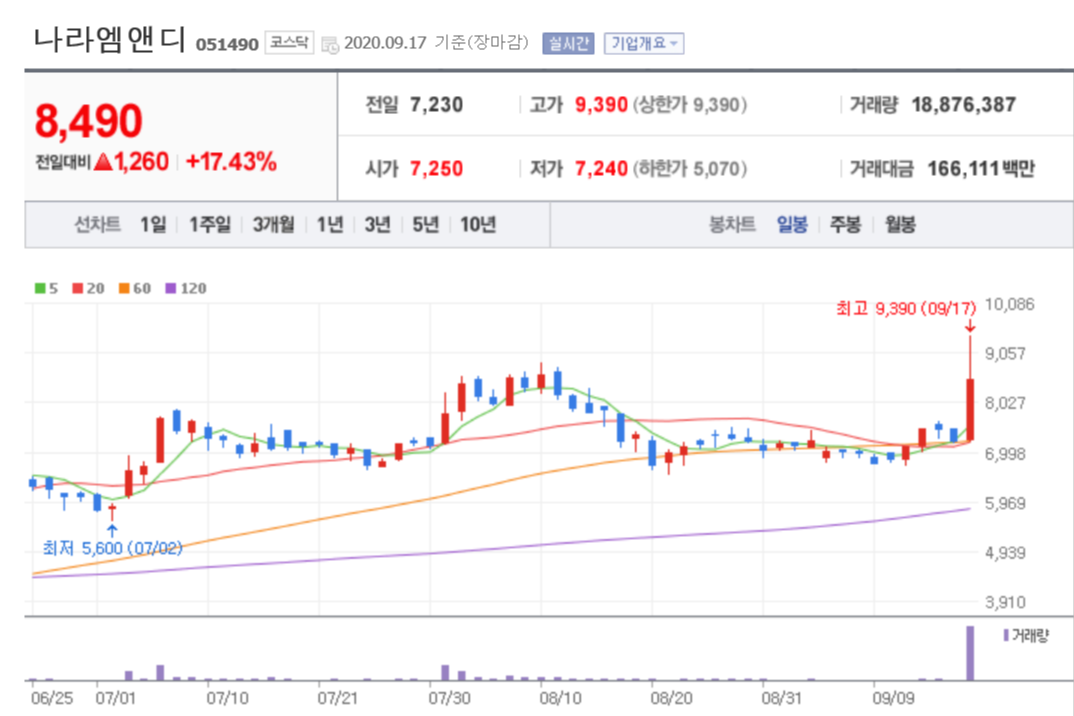Click the 실시간 button
This screenshot has height=716, width=1074.
[568, 44]
